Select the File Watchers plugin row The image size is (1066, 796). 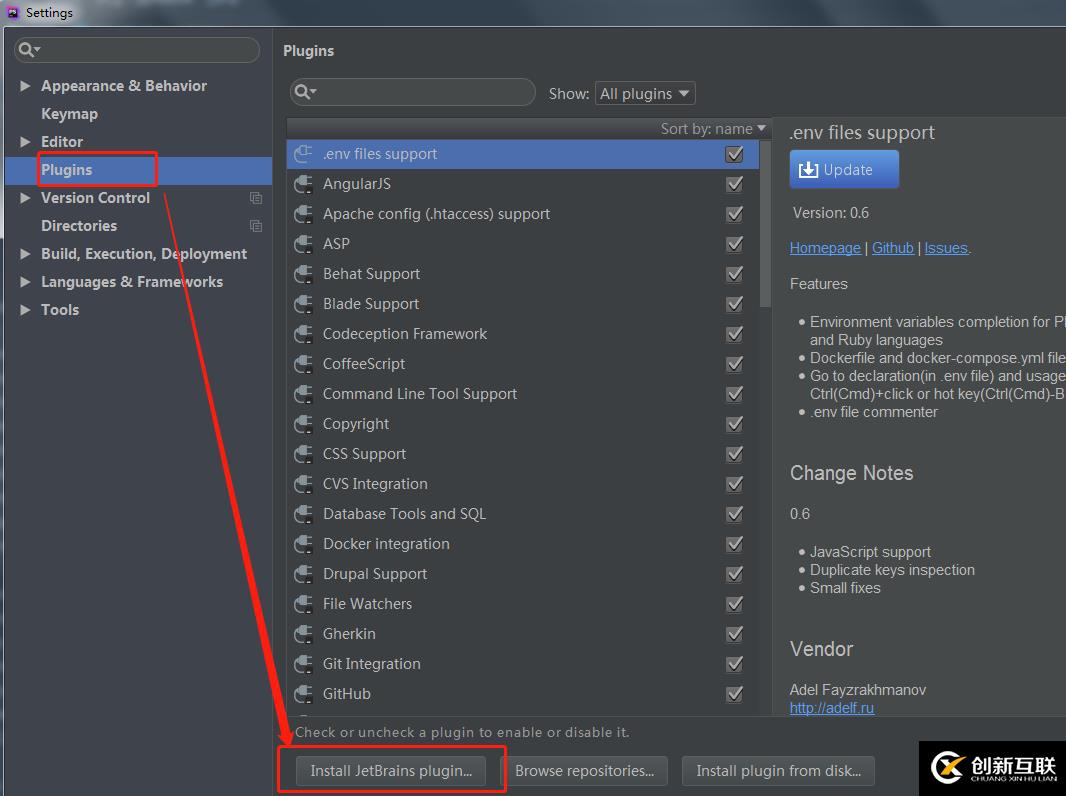pyautogui.click(x=522, y=604)
